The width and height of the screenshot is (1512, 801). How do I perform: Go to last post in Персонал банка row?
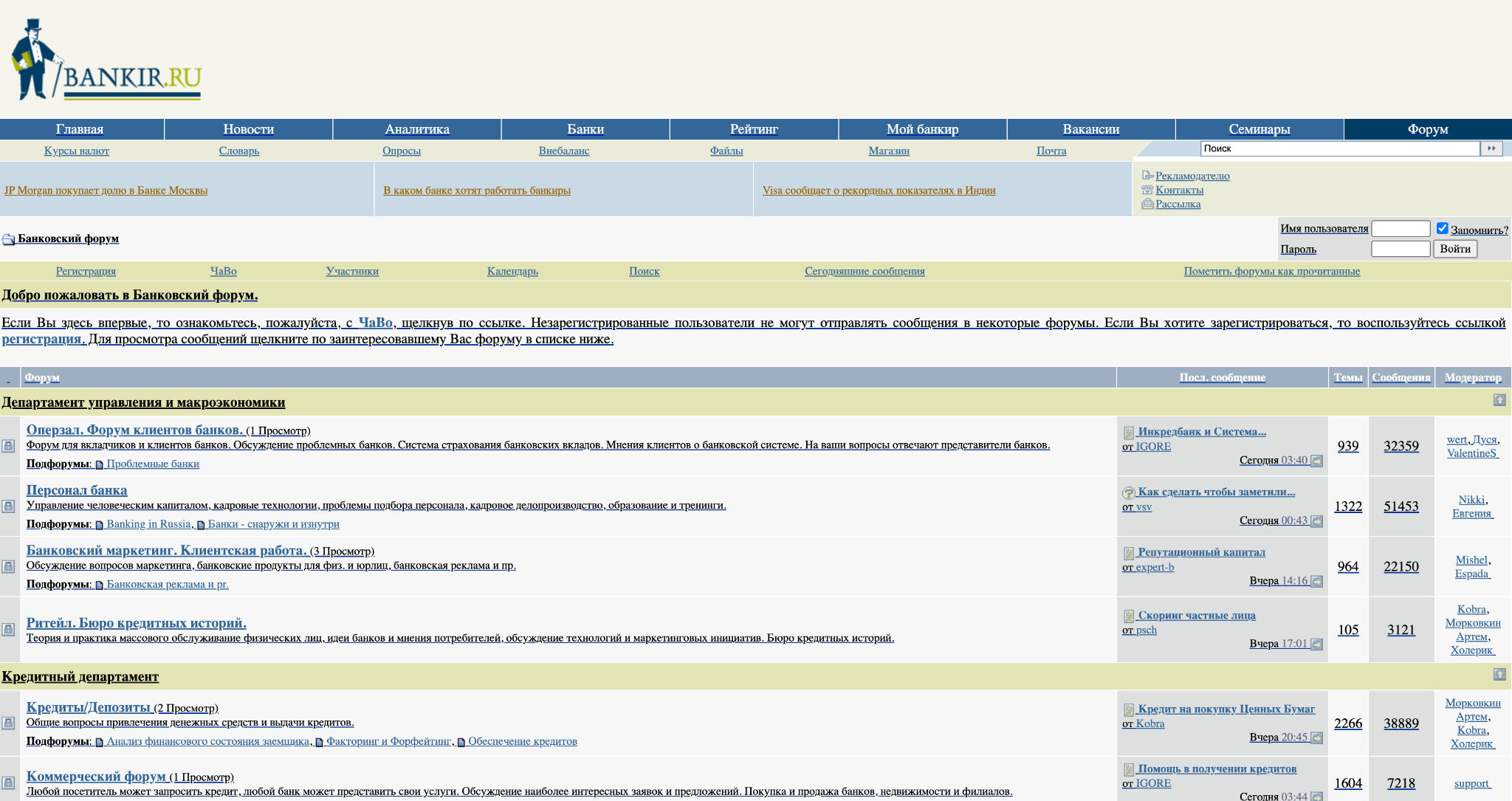(1316, 521)
